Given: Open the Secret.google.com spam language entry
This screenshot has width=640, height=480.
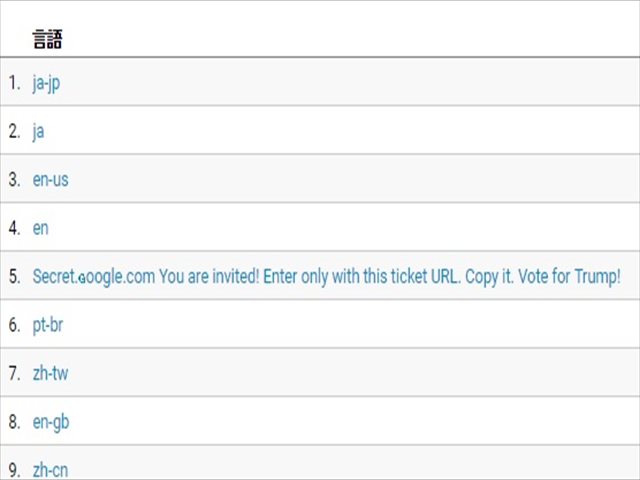Looking at the screenshot, I should (327, 277).
